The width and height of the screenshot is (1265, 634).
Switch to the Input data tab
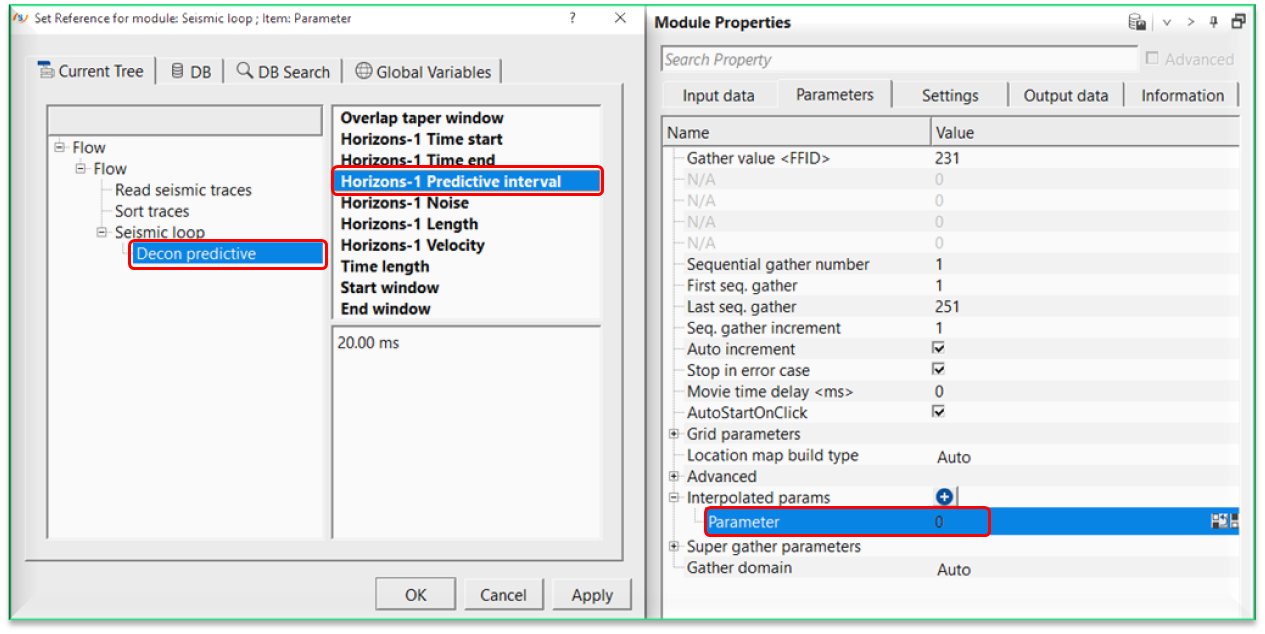coord(718,96)
